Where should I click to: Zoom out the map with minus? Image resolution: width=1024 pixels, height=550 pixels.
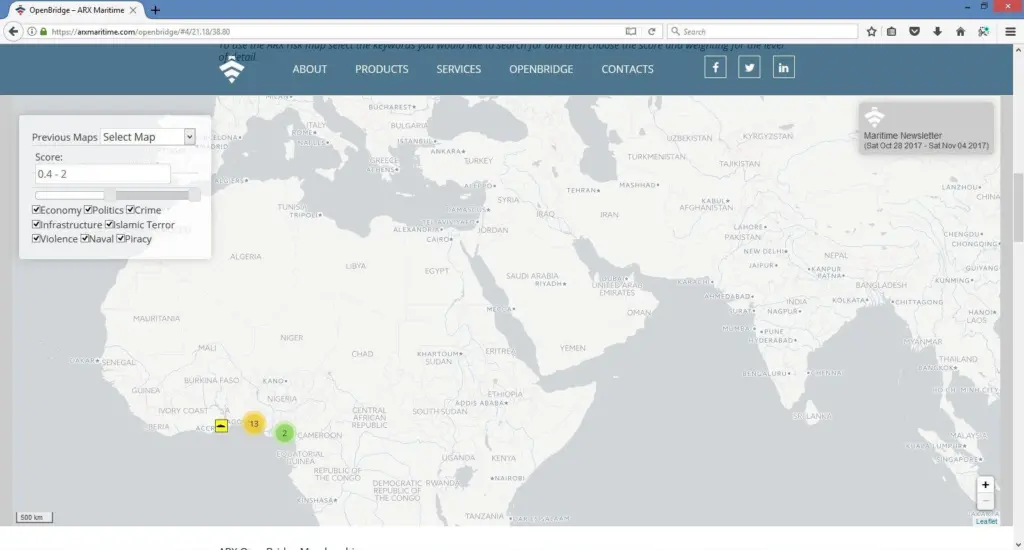pyautogui.click(x=985, y=501)
